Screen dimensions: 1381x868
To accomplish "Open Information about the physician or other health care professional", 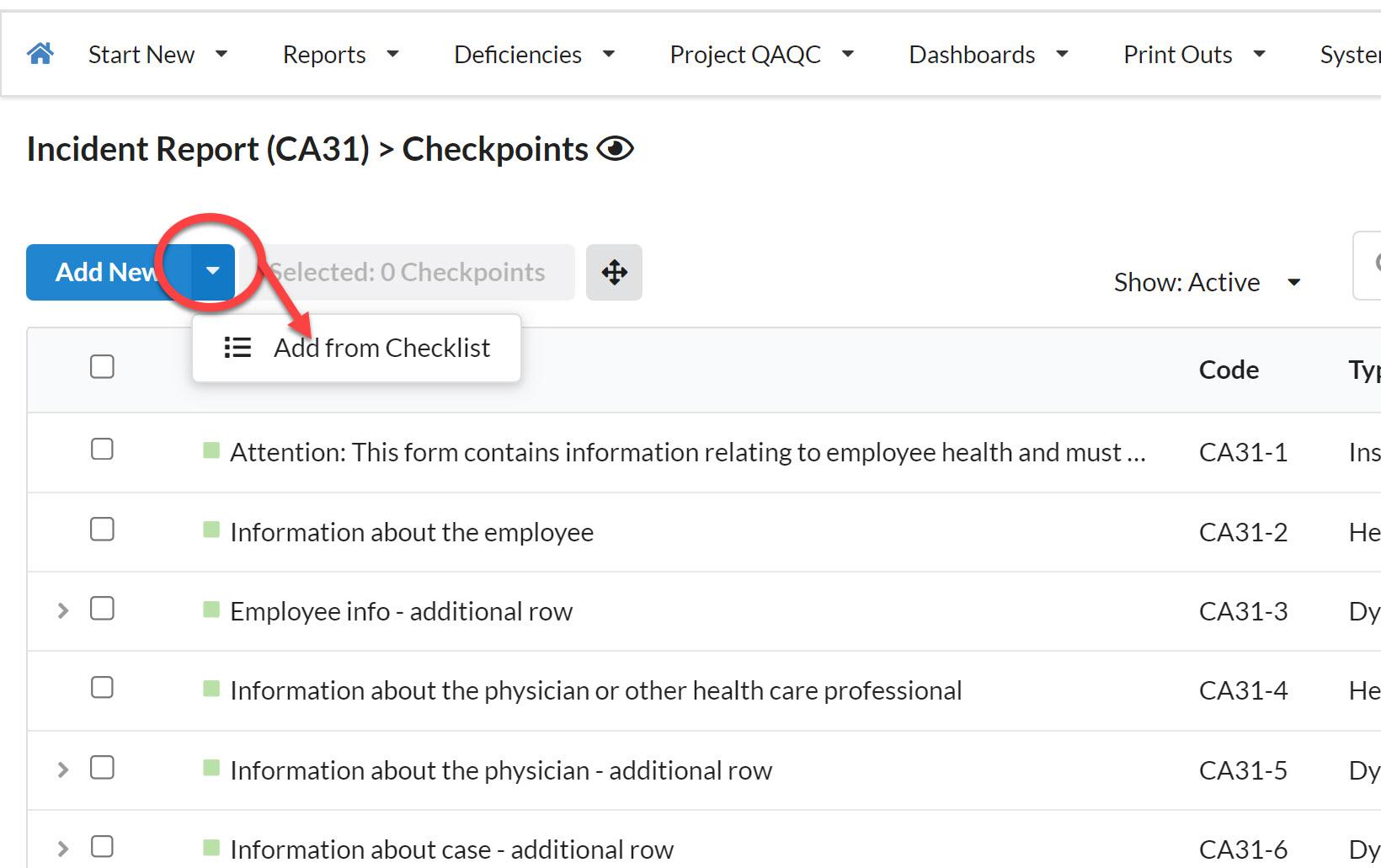I will 595,690.
